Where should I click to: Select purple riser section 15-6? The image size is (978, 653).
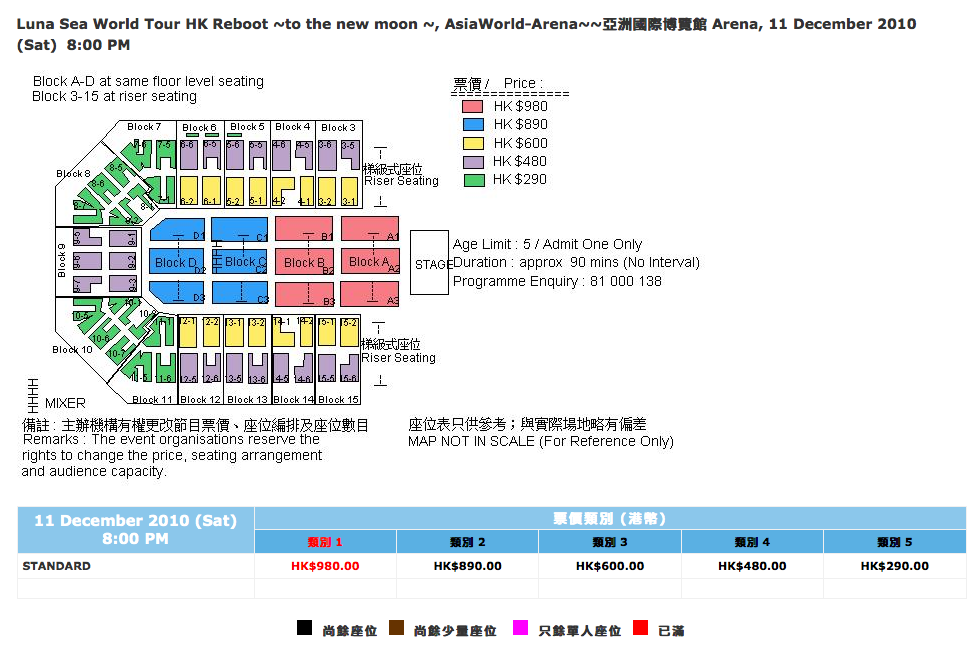(x=350, y=368)
